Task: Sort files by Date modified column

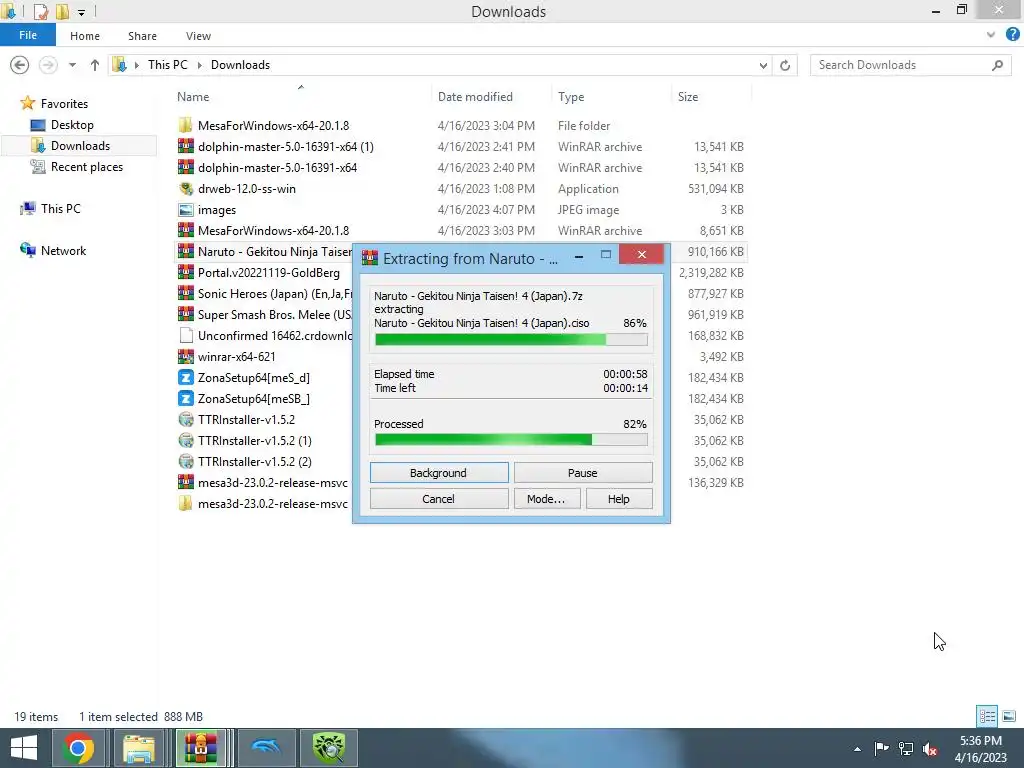Action: (x=475, y=97)
